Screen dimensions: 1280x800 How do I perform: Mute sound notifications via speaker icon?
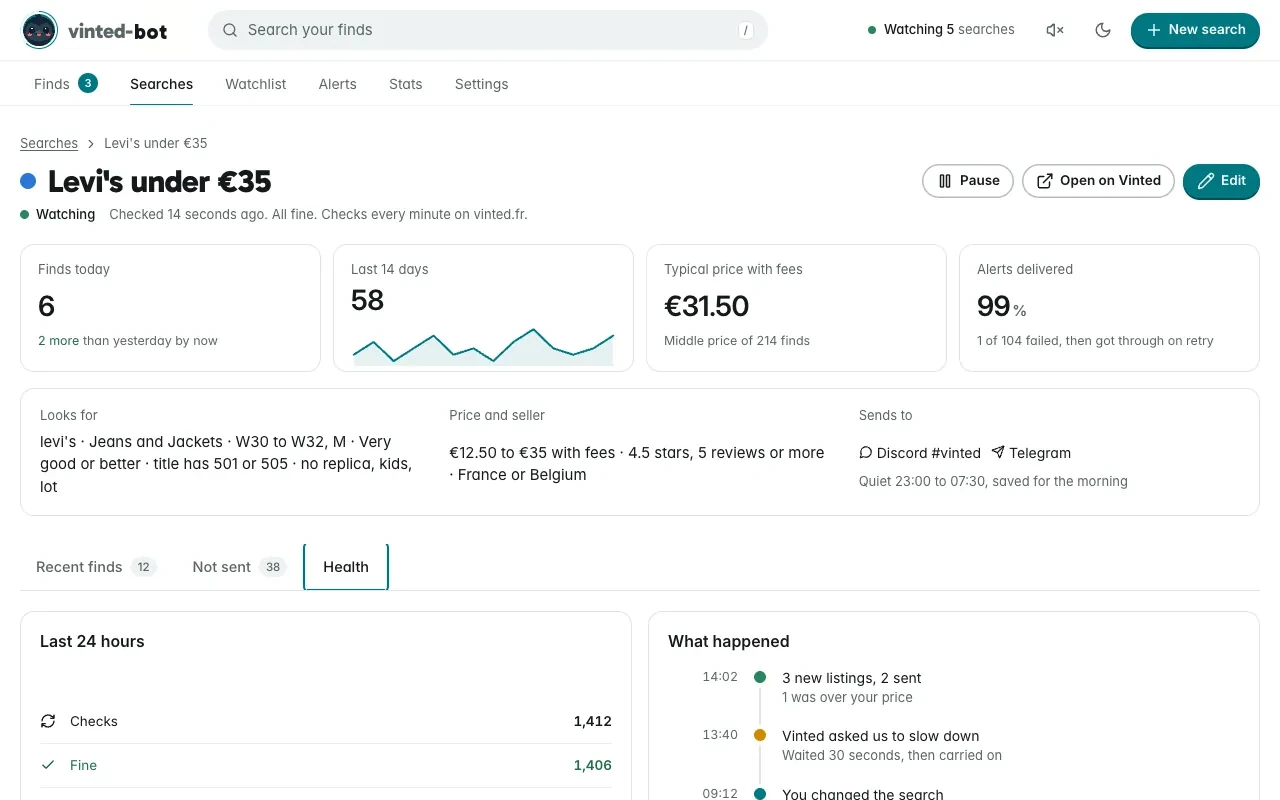coord(1055,30)
